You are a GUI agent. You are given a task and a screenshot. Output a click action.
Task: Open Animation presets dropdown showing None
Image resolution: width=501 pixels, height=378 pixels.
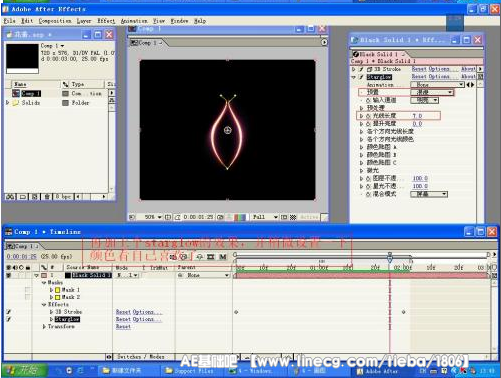[x=438, y=85]
